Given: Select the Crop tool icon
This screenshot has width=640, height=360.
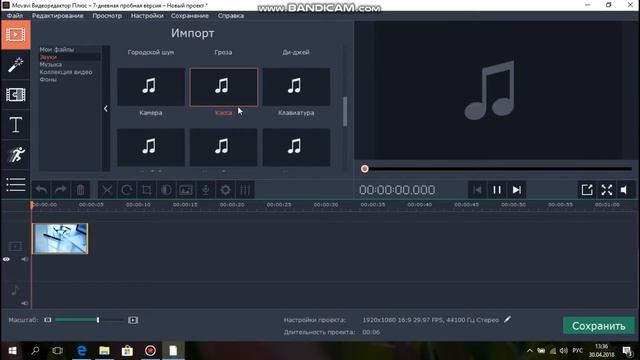Looking at the screenshot, I should [147, 190].
